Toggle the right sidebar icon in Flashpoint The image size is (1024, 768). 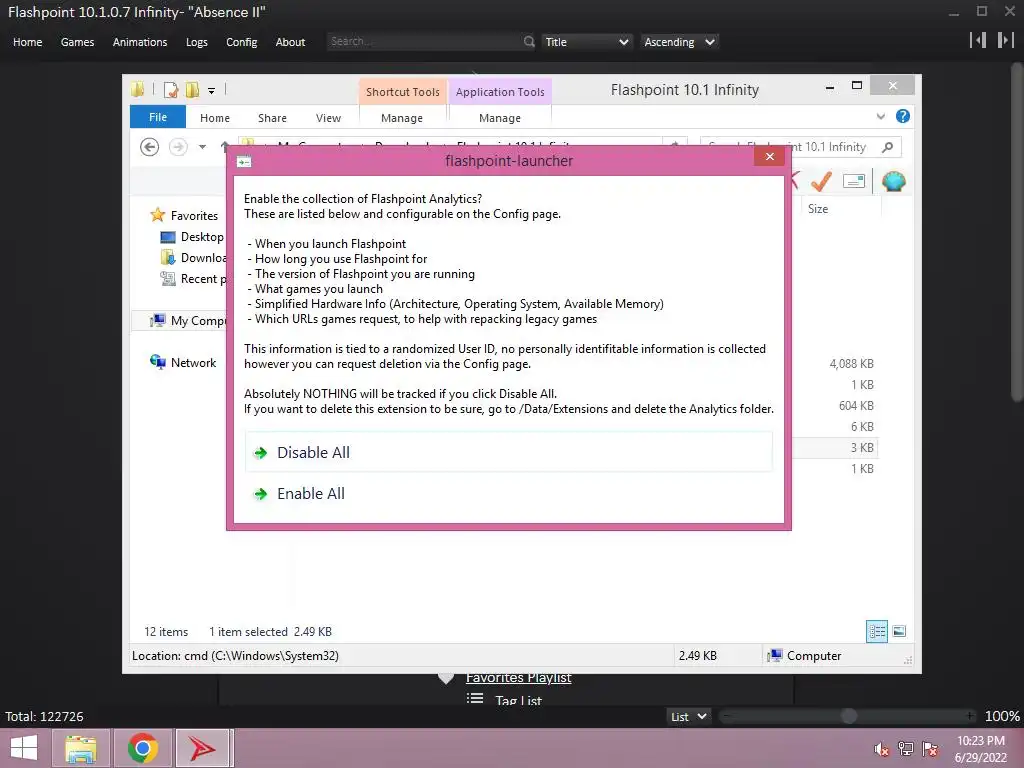1005,40
